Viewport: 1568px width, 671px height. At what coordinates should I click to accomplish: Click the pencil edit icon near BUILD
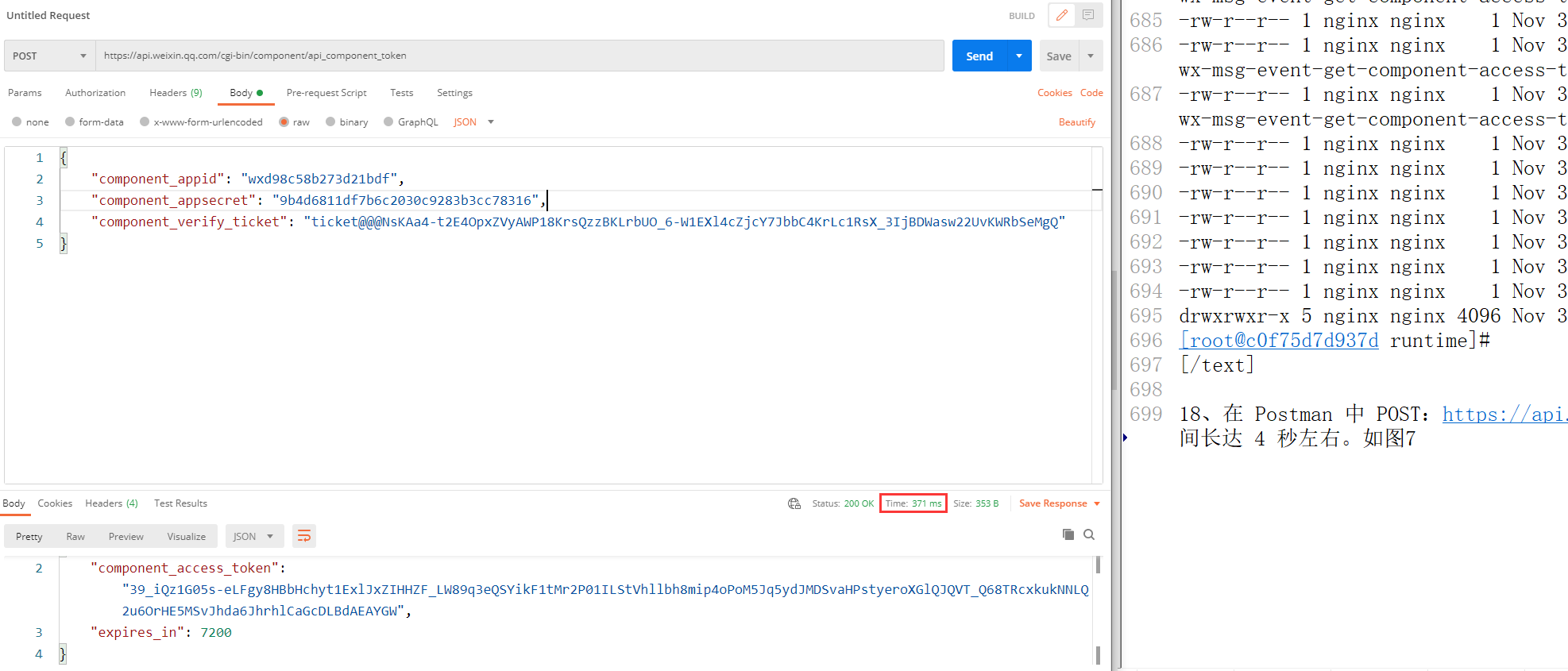tap(1061, 15)
